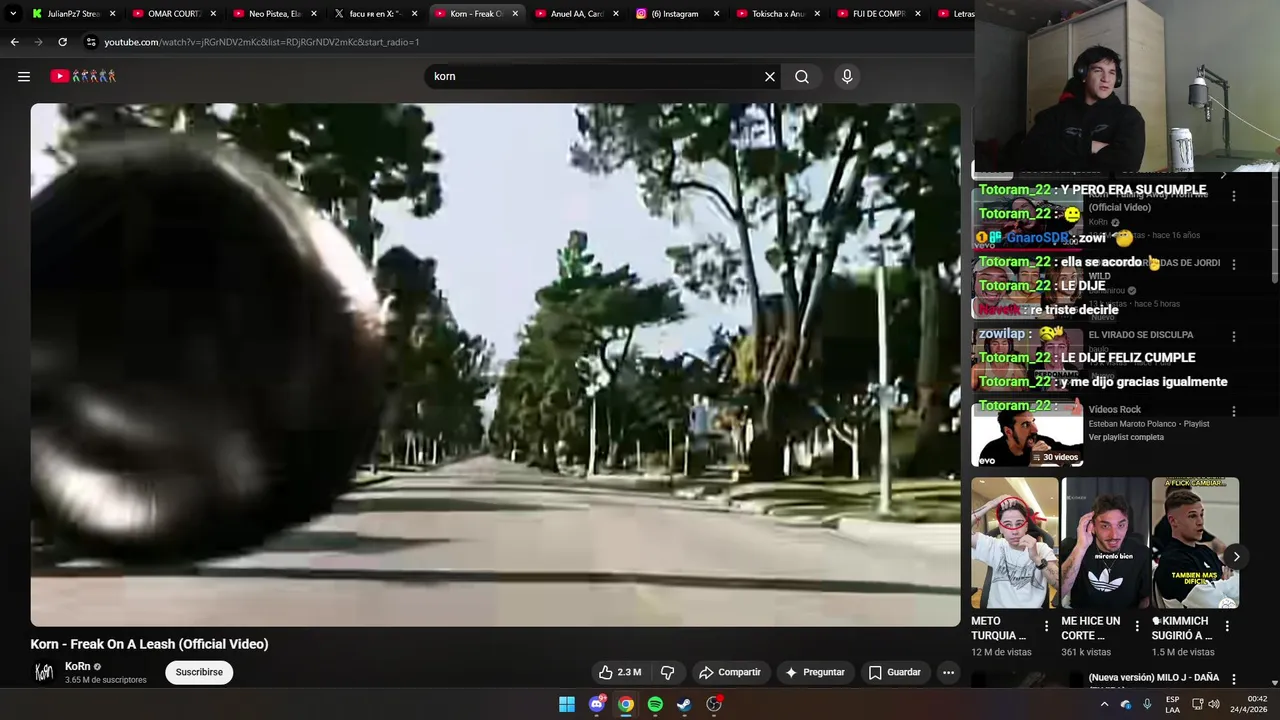The height and width of the screenshot is (720, 1280).
Task: Open more actions under the video
Action: point(948,672)
